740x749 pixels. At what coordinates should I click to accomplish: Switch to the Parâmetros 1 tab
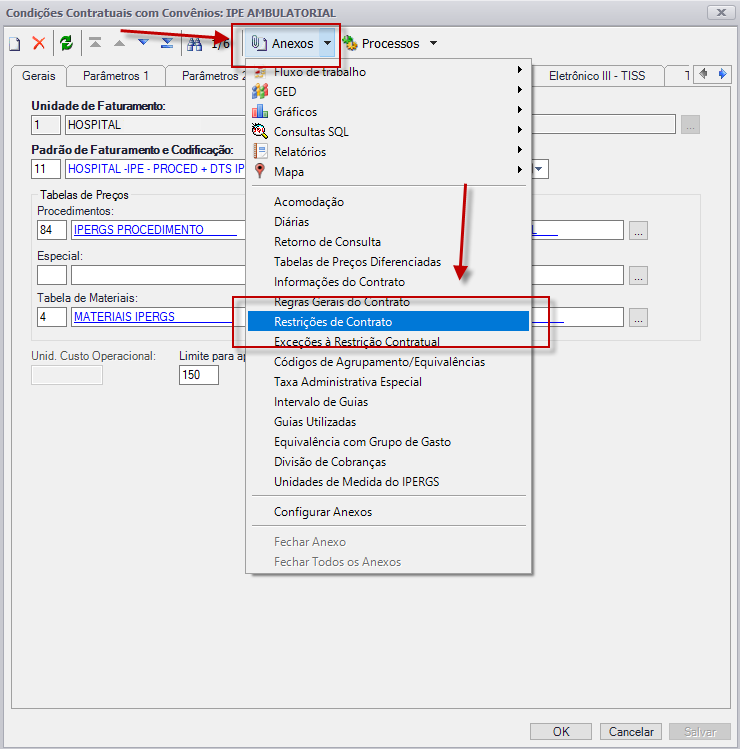116,76
